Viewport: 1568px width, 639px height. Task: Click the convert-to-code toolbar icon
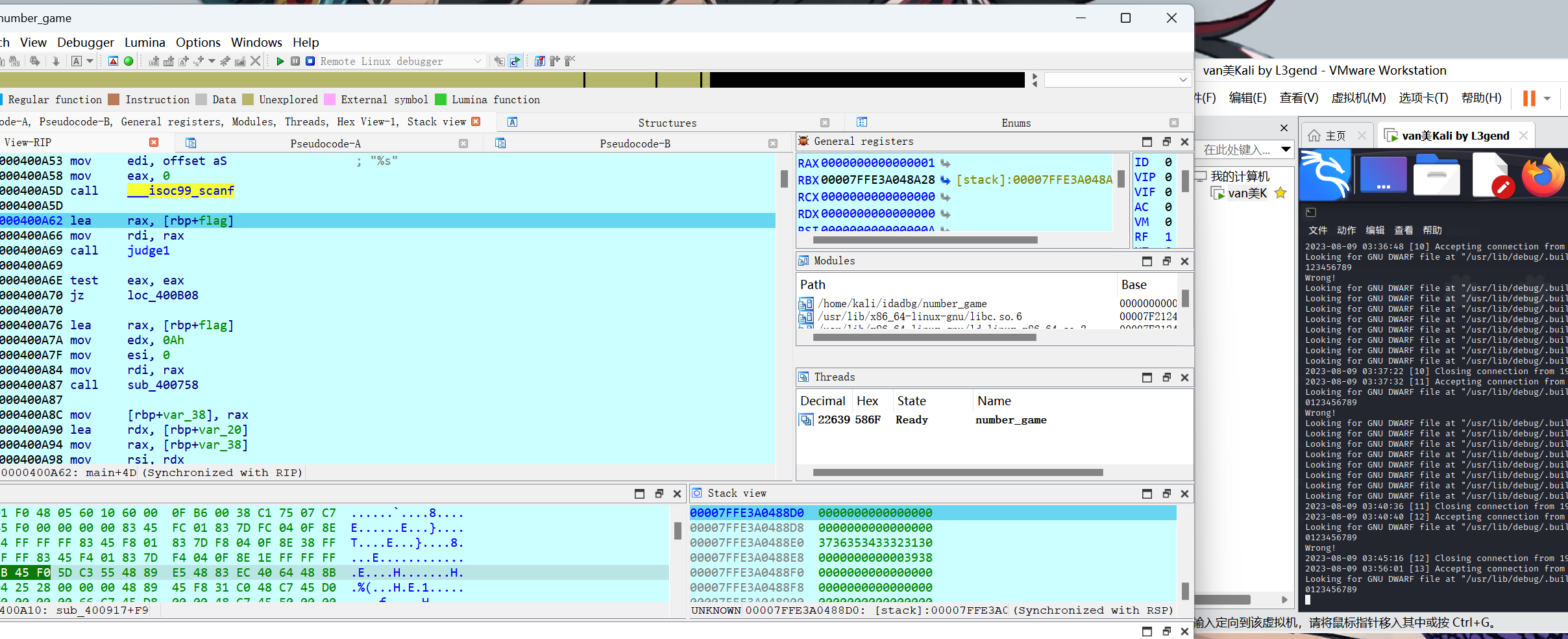click(154, 61)
